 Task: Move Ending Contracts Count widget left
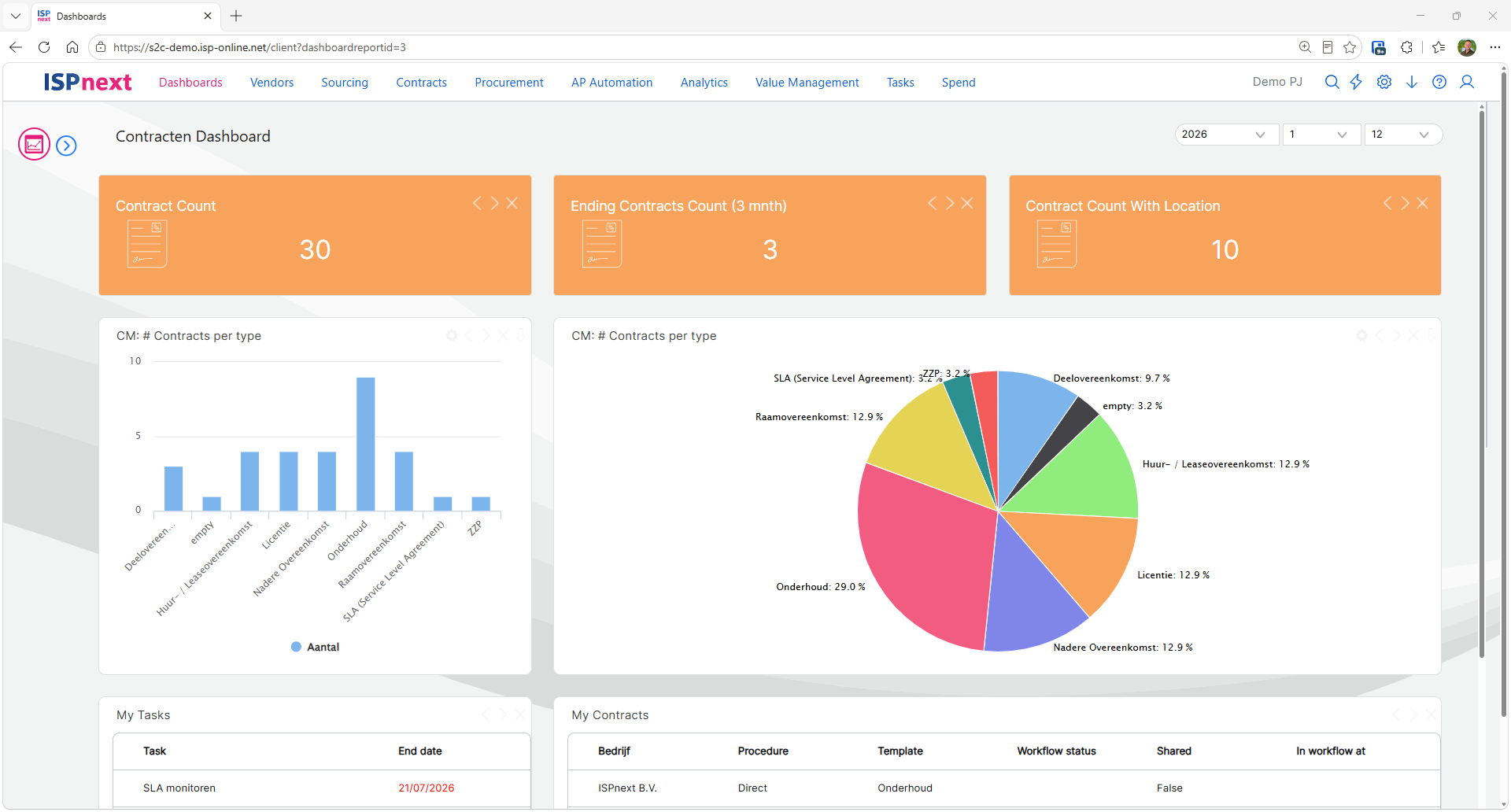932,203
